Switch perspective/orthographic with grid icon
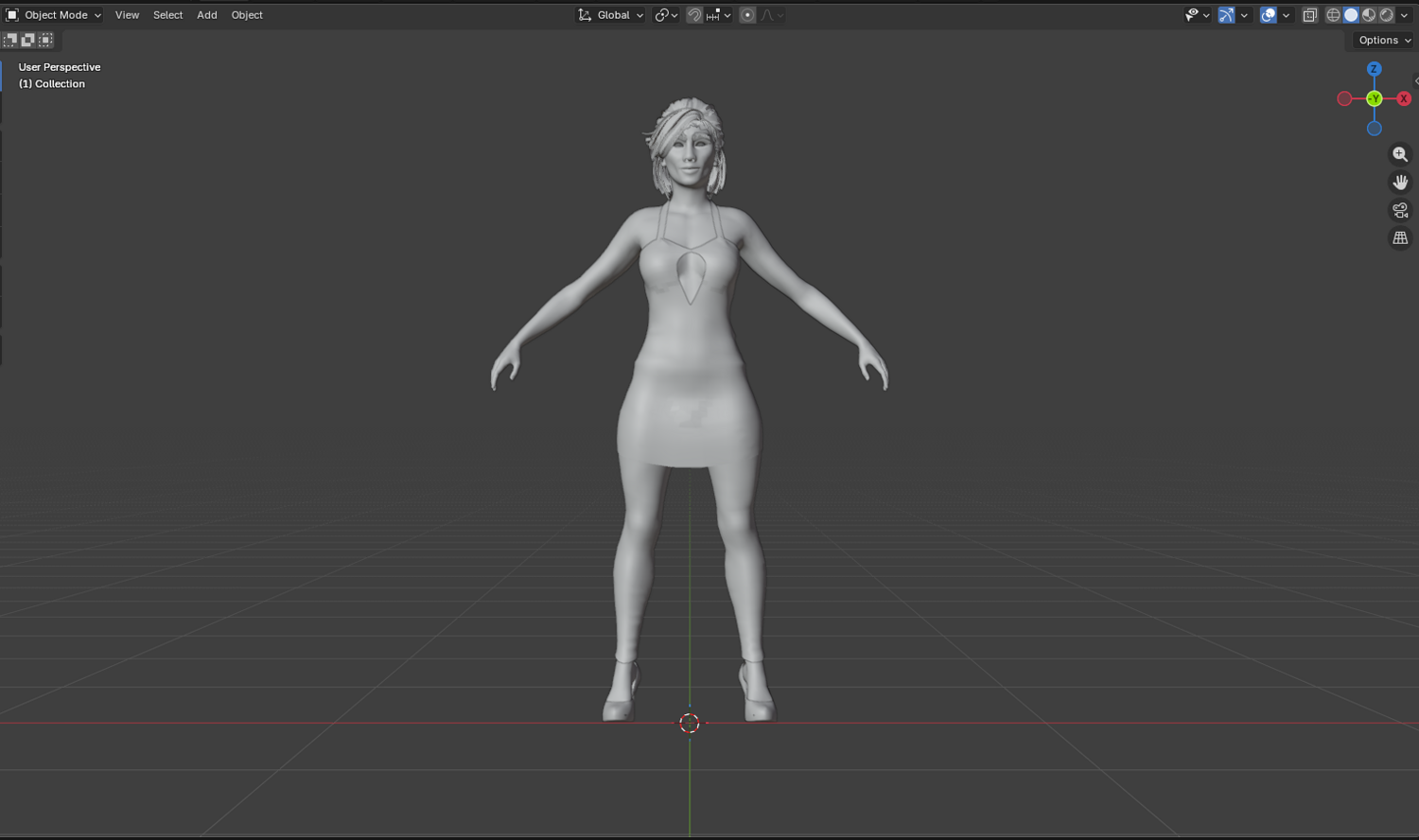This screenshot has height=840, width=1419. click(1400, 238)
